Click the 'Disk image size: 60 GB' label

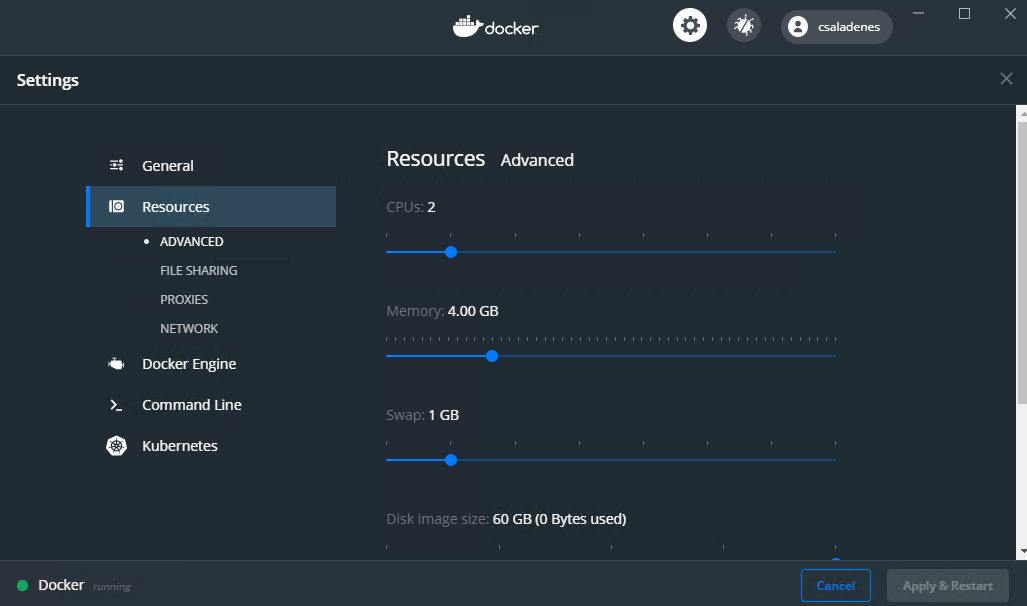point(506,519)
